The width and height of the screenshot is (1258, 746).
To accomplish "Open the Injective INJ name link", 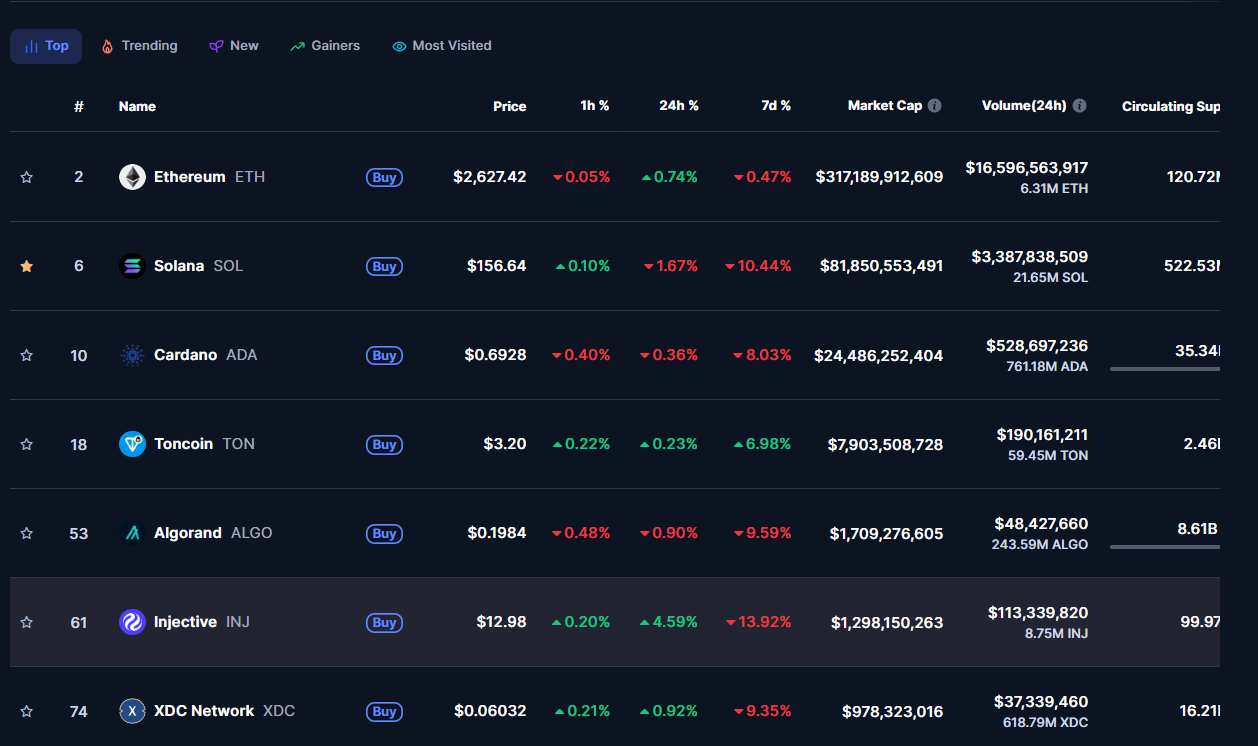I will tap(201, 622).
